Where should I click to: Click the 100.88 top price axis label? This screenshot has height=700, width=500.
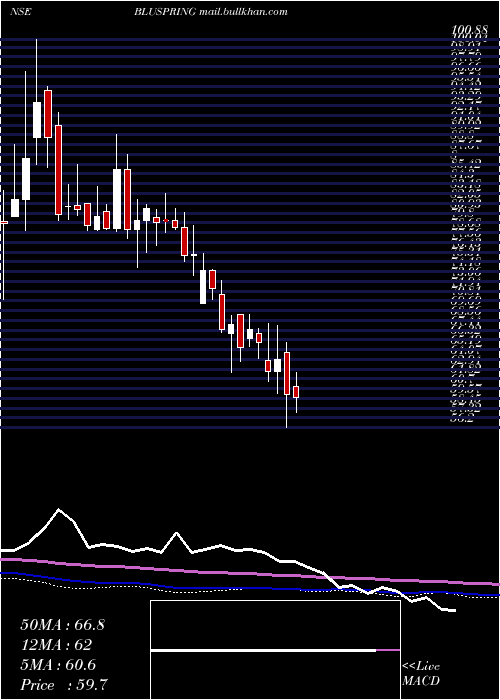coord(469,31)
